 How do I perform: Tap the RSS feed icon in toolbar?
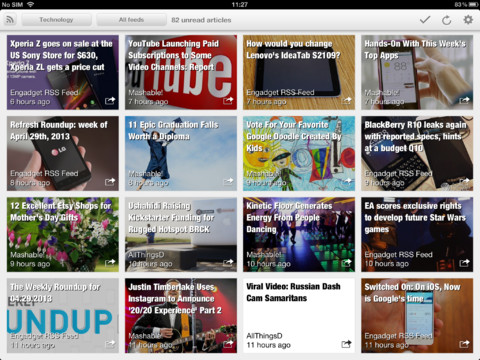coord(10,20)
